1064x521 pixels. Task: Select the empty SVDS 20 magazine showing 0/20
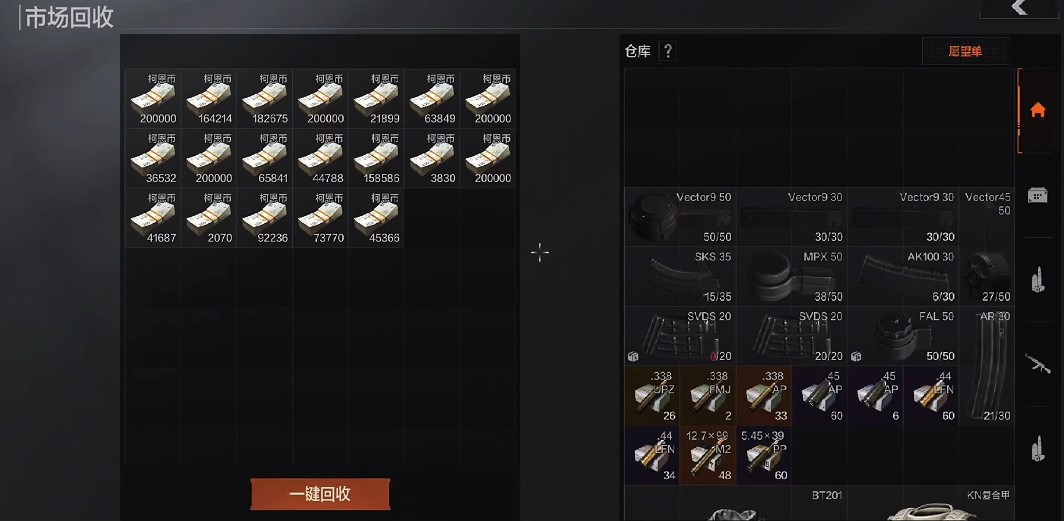click(x=680, y=335)
